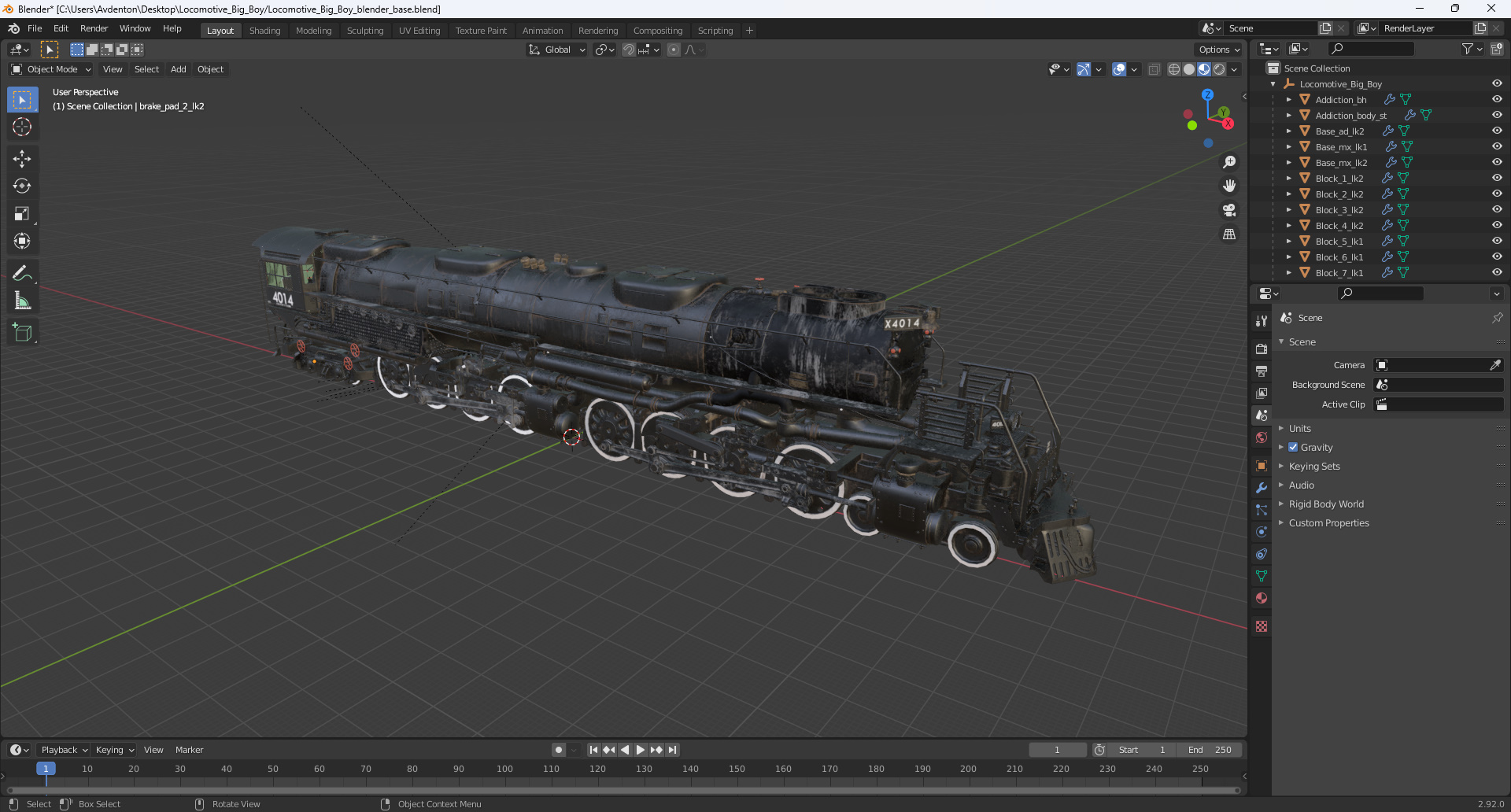Image resolution: width=1511 pixels, height=812 pixels.
Task: Select the Annotate pencil tool
Action: tap(22, 273)
